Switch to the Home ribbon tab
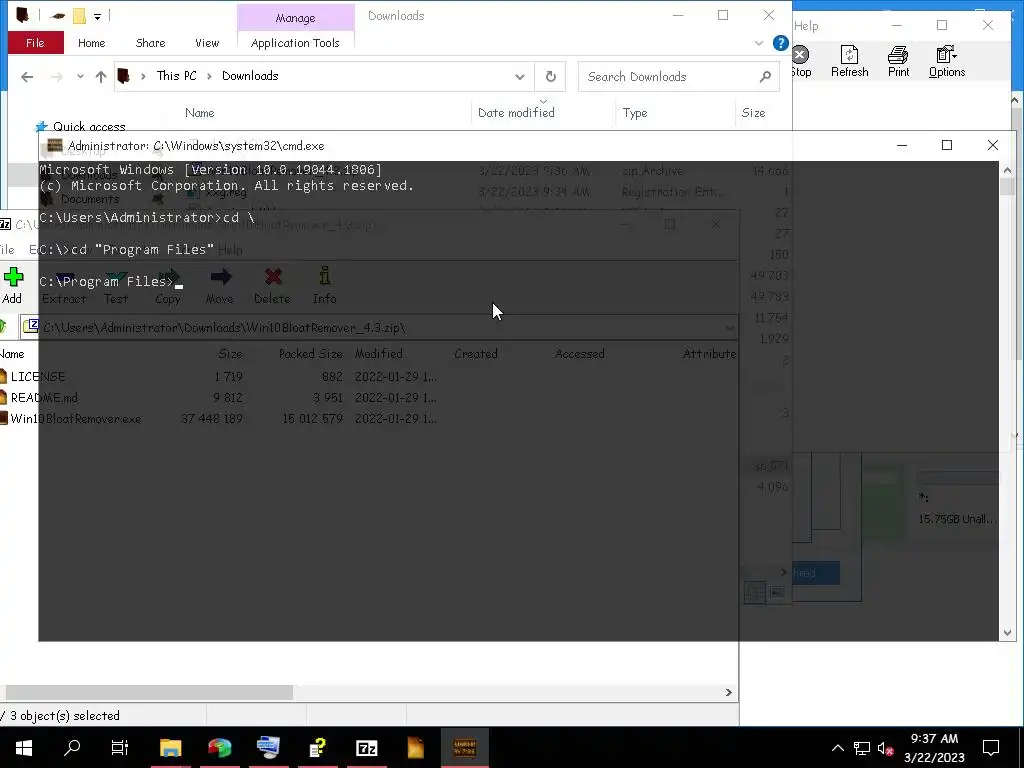Viewport: 1024px width, 768px height. click(x=91, y=43)
